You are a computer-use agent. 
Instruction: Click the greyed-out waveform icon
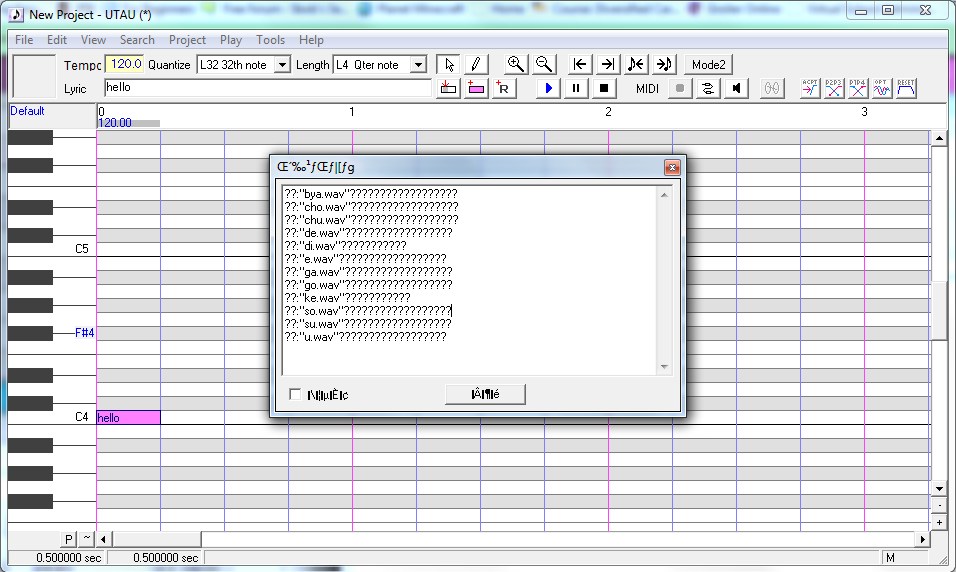[x=772, y=88]
